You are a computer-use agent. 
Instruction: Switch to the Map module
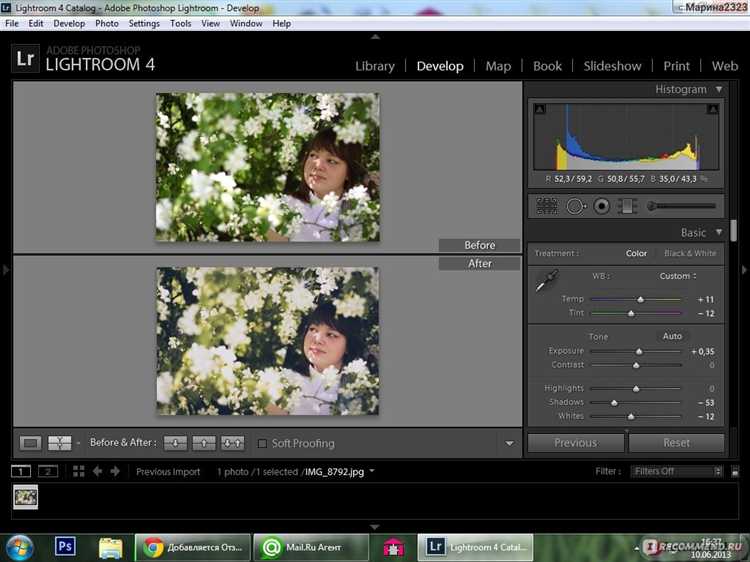click(498, 66)
